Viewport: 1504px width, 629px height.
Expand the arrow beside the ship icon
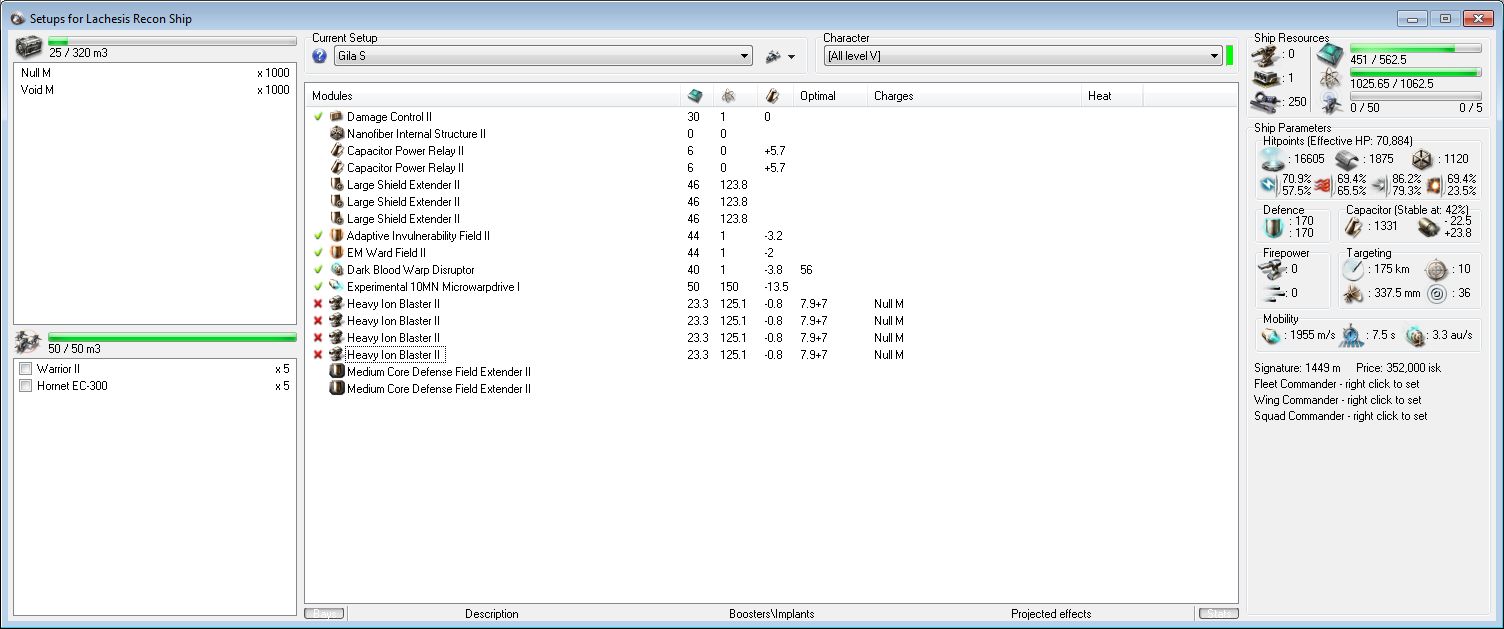click(x=791, y=57)
